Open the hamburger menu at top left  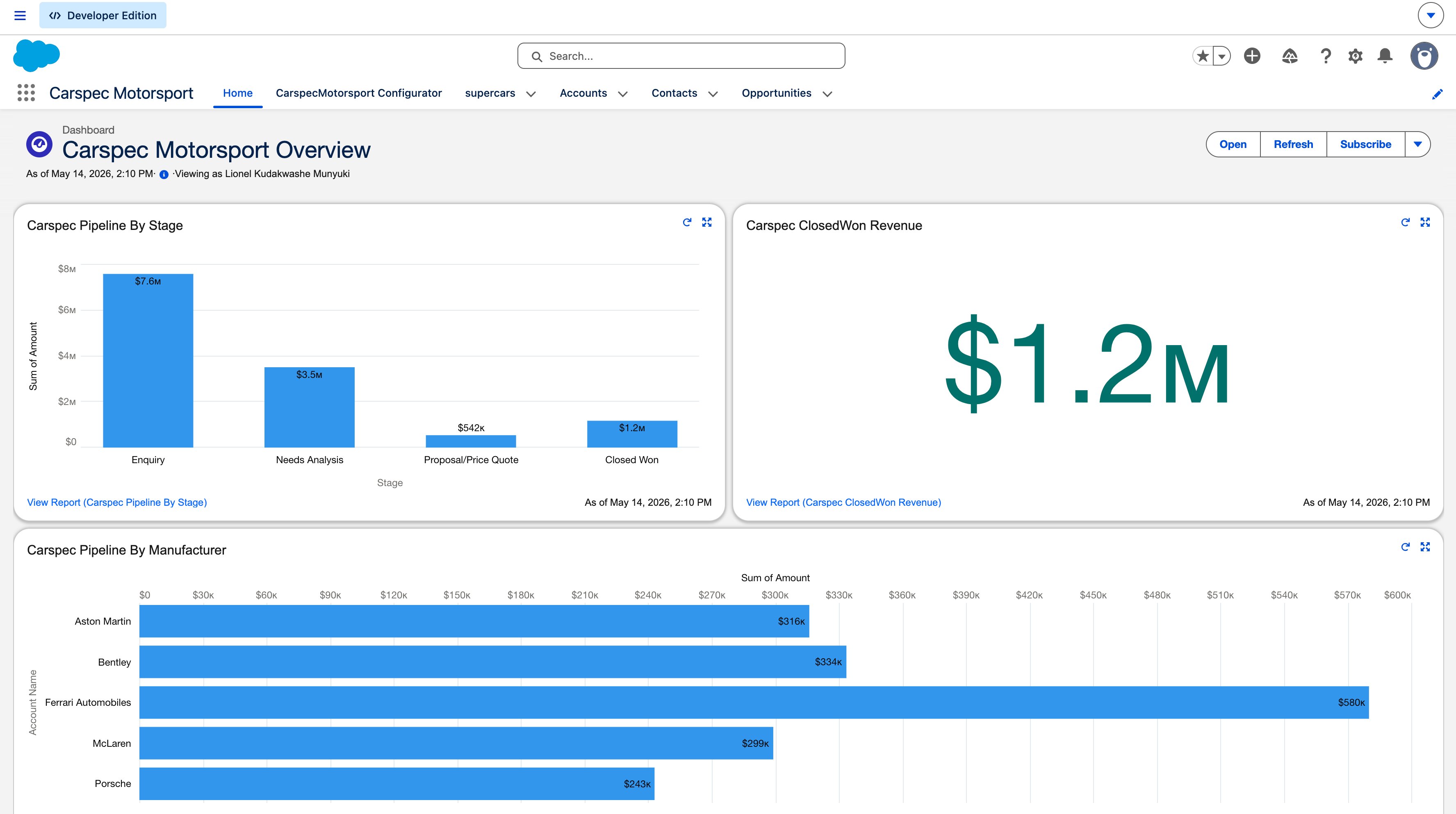pos(20,15)
